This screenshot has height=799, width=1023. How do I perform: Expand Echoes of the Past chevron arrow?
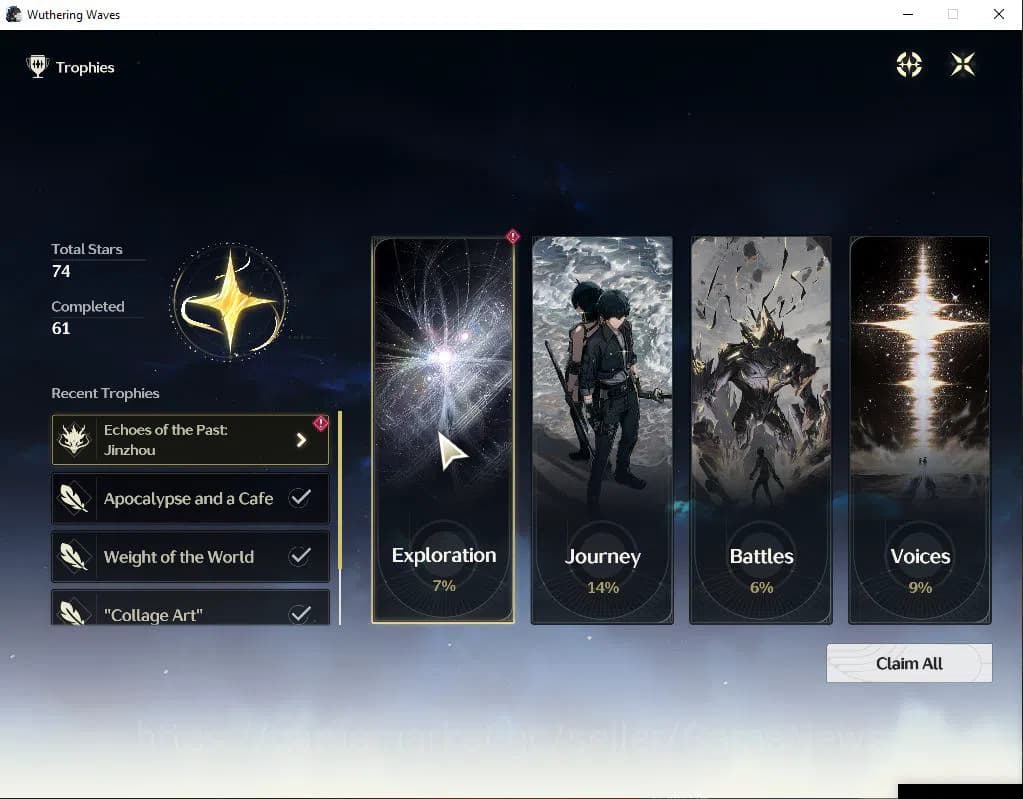tap(301, 440)
